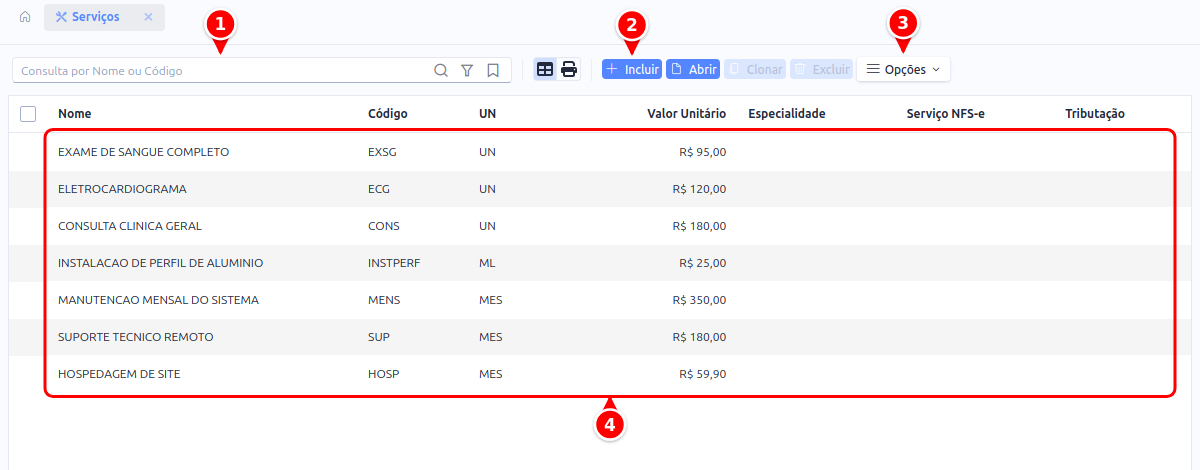Click the Clonar button

click(755, 69)
